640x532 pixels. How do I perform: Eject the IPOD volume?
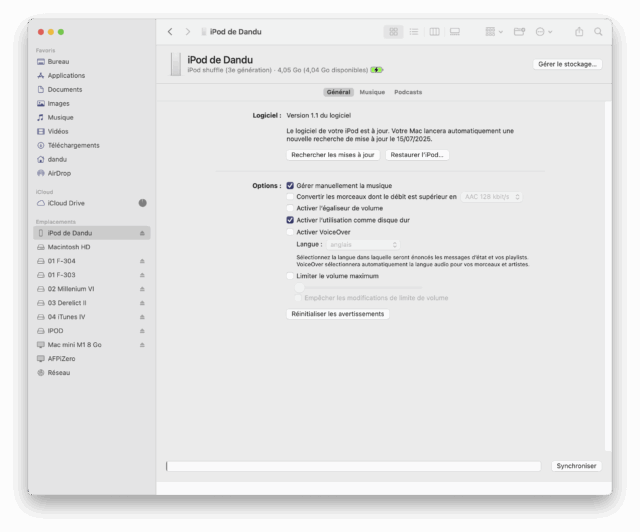(142, 331)
